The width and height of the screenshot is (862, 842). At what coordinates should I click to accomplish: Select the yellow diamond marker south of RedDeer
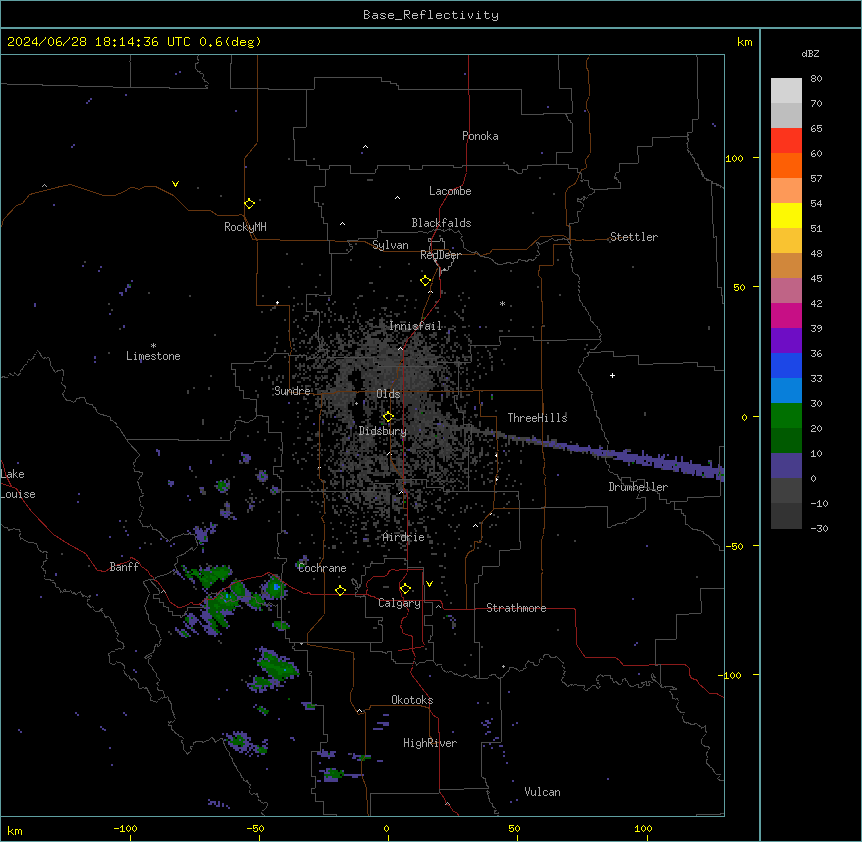[425, 281]
